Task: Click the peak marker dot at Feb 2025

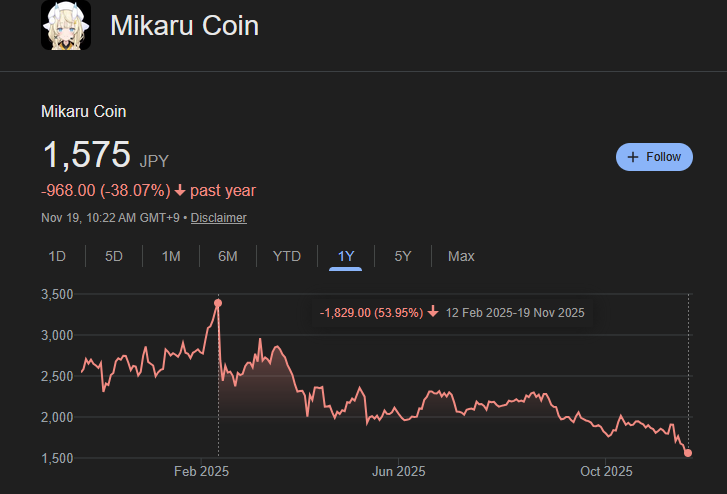Action: click(218, 302)
